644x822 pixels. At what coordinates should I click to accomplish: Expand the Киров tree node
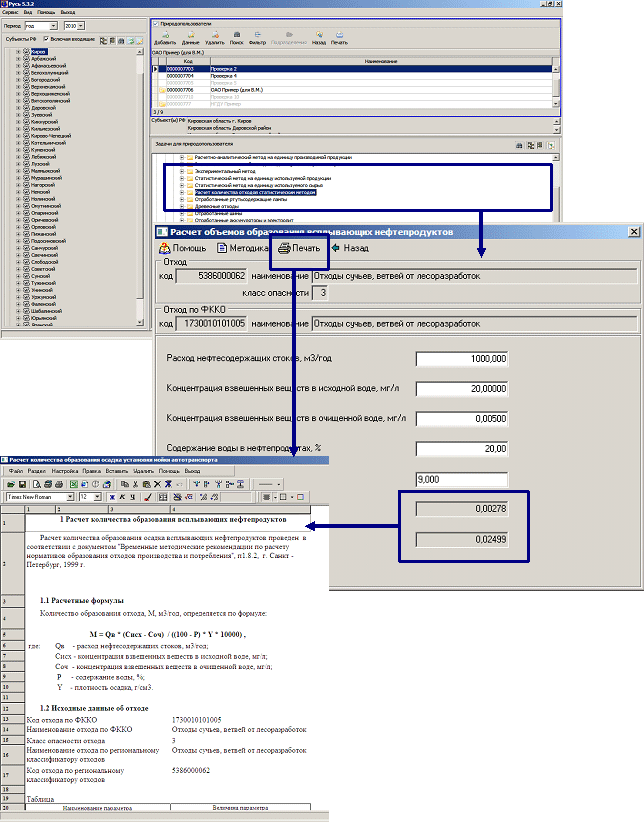click(x=19, y=50)
